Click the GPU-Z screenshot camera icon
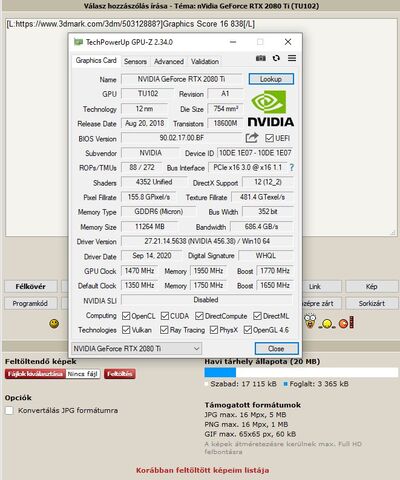The height and width of the screenshot is (480, 400). tap(261, 58)
